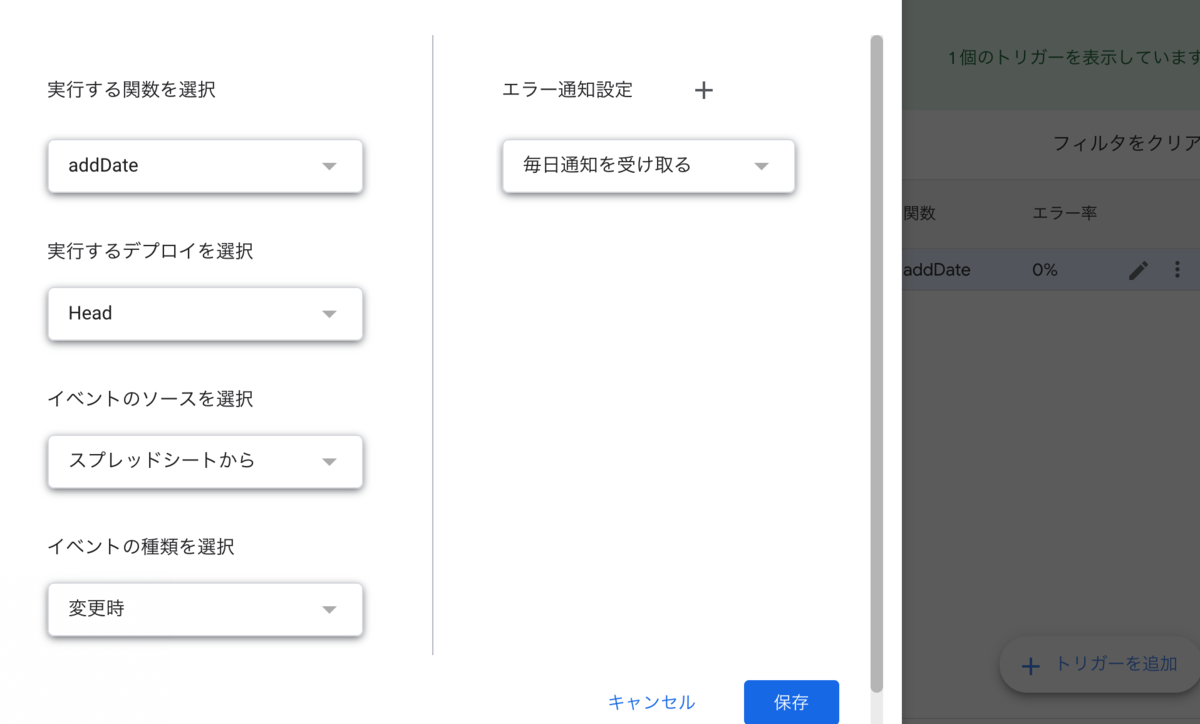1200x724 pixels.
Task: Add another error notification with plus icon
Action: 704,90
